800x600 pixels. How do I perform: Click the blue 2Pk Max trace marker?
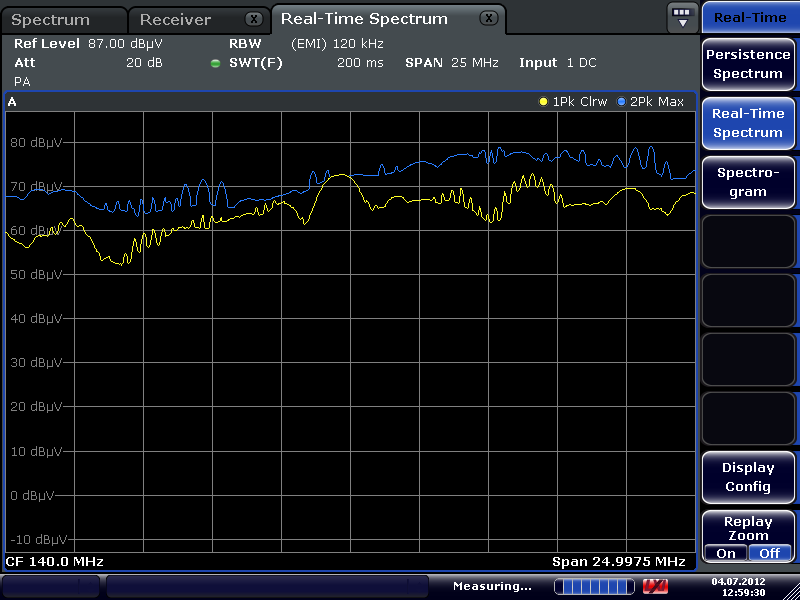pos(621,102)
